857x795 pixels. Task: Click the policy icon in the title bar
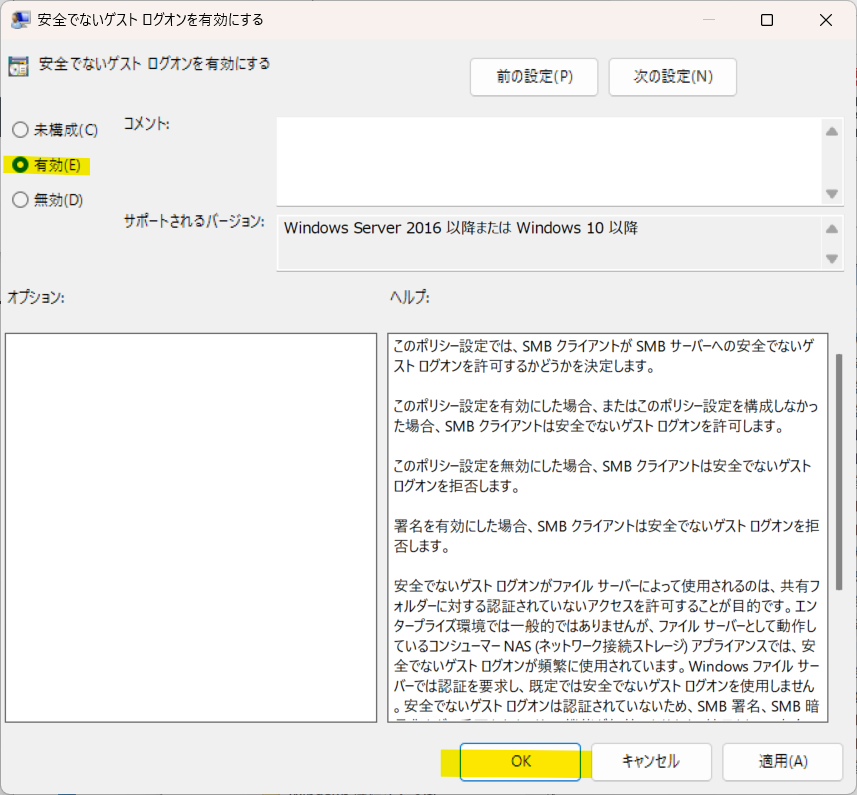(x=20, y=20)
